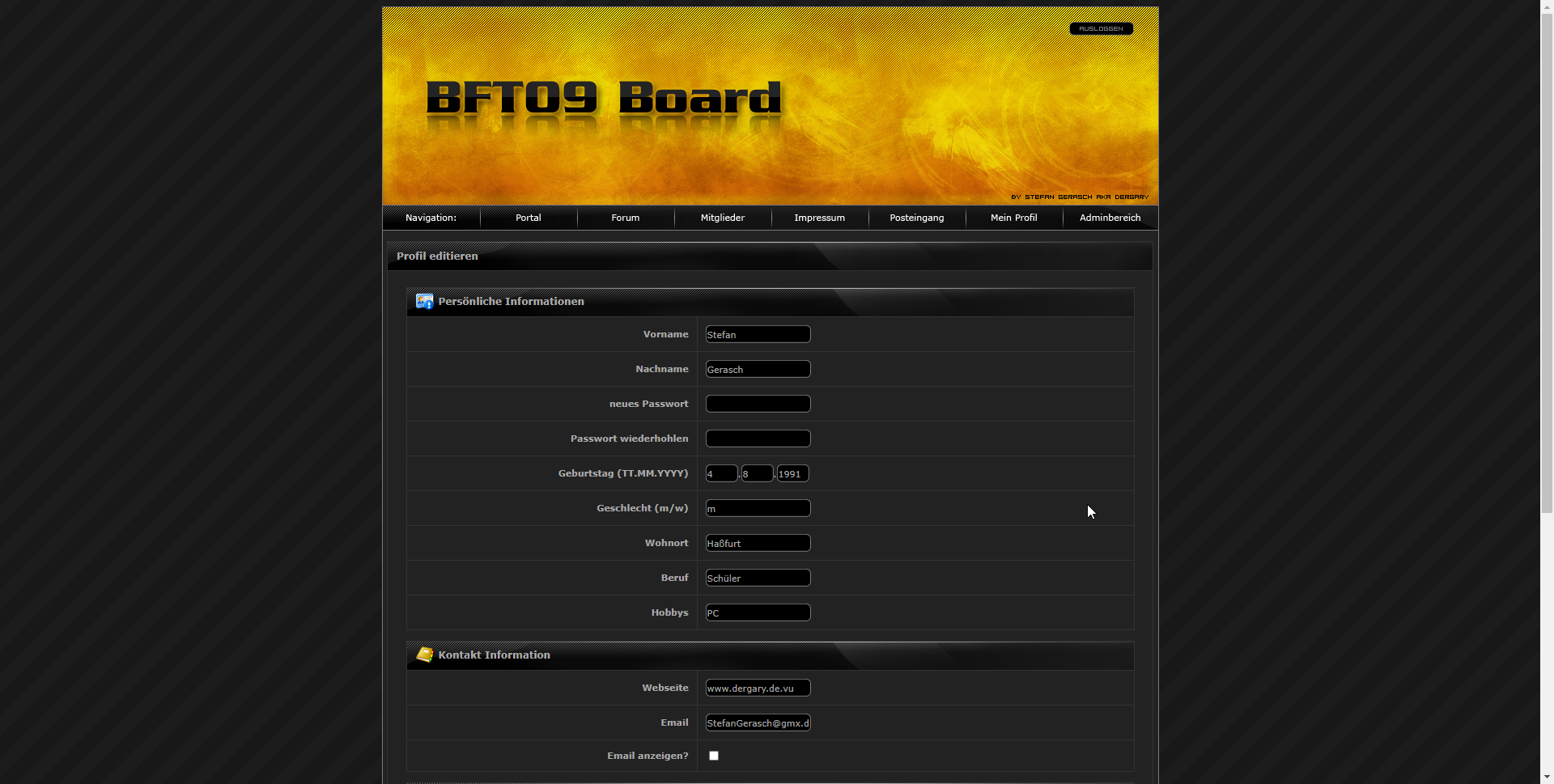Click the Persönliche Informationen section icon
The image size is (1554, 784).
(424, 302)
